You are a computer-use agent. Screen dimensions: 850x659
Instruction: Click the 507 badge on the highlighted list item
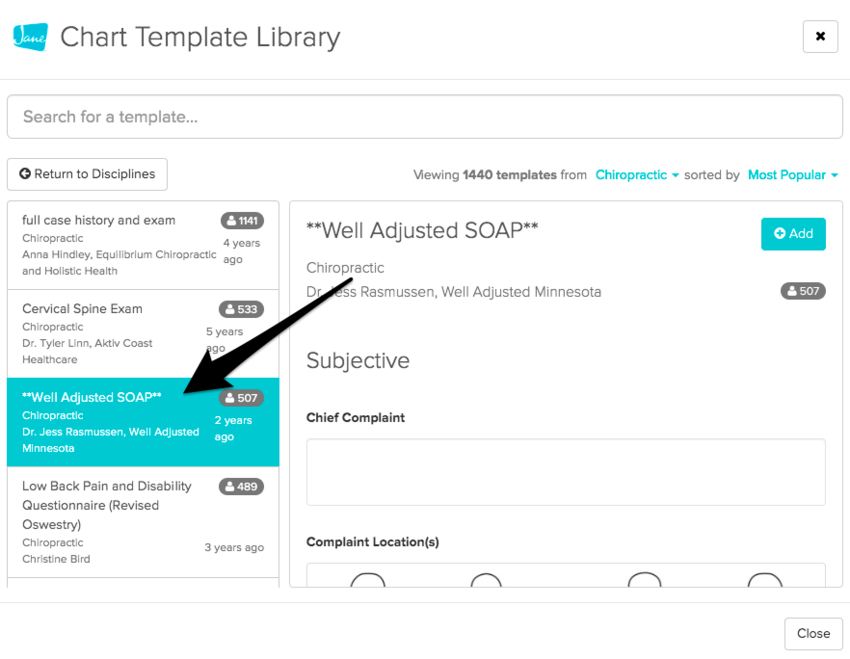coord(242,398)
